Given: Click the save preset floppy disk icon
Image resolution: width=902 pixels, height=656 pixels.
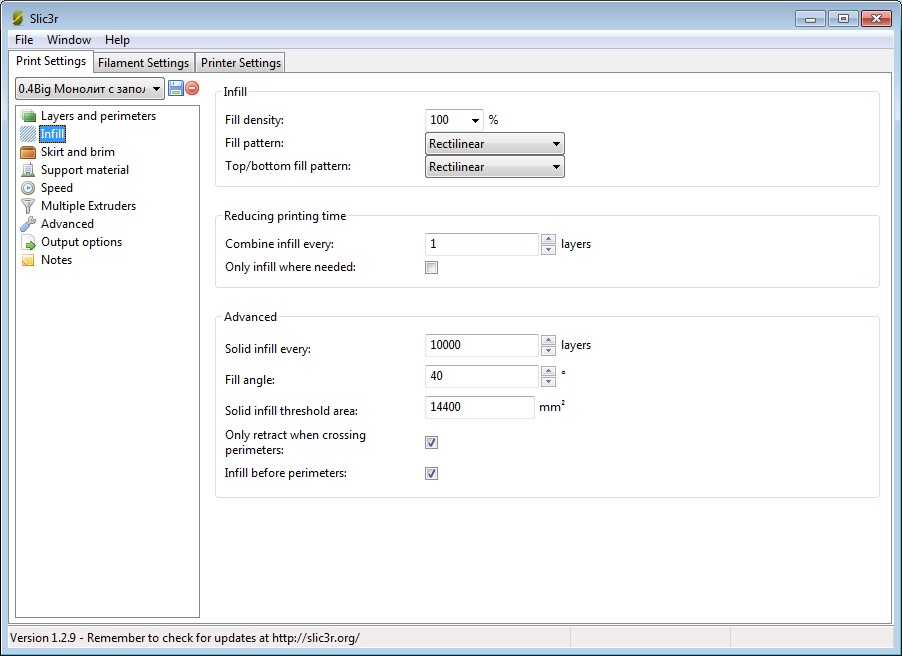Looking at the screenshot, I should 176,89.
